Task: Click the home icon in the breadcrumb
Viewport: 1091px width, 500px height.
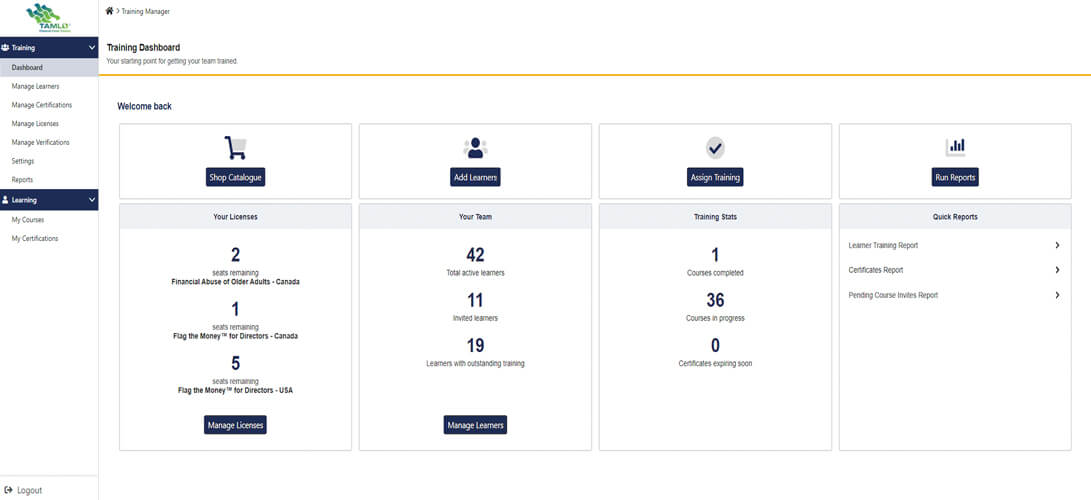Action: pos(109,10)
